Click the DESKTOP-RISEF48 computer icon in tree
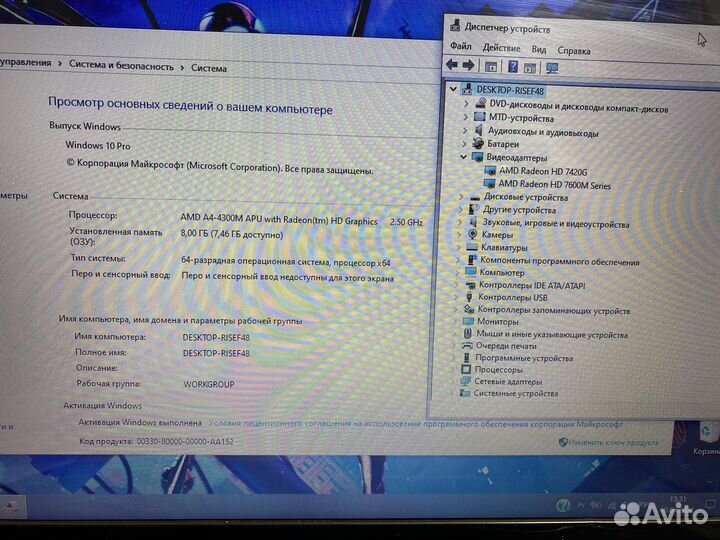The width and height of the screenshot is (720, 540). tap(467, 89)
